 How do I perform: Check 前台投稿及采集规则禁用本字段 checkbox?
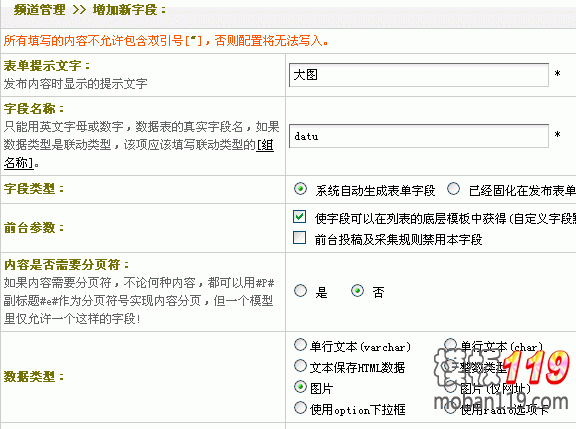(299, 238)
